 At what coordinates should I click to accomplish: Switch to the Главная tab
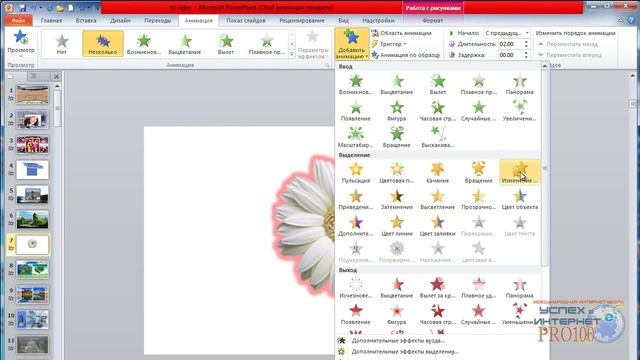[x=51, y=20]
